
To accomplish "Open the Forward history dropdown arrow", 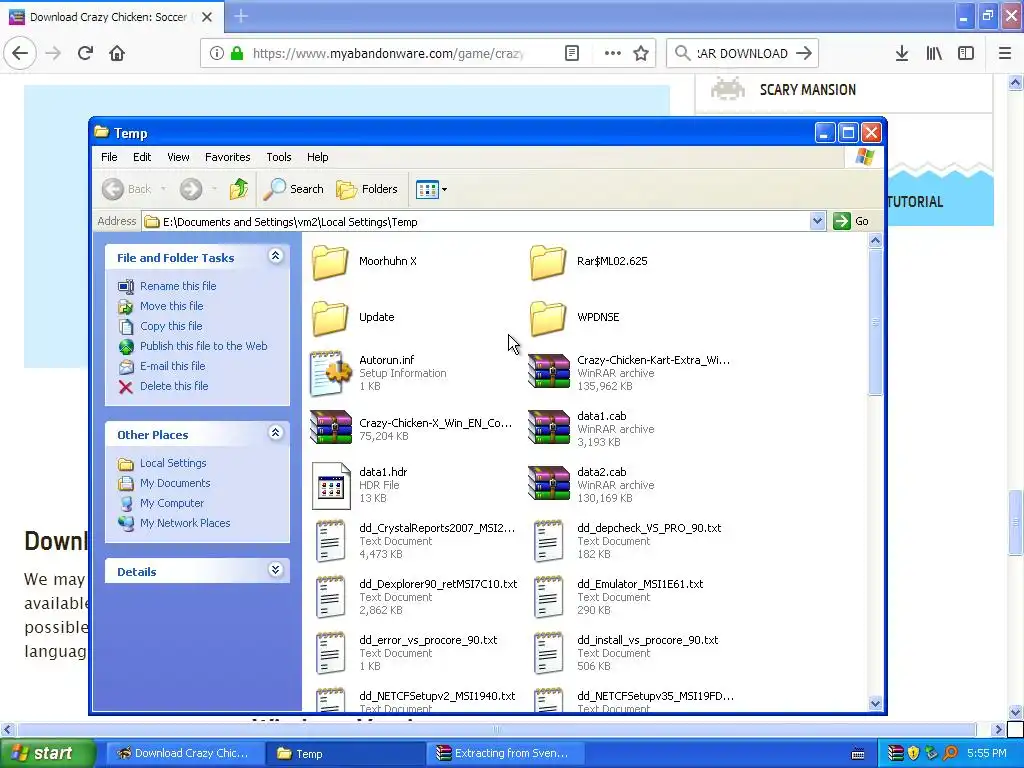I will (x=214, y=189).
